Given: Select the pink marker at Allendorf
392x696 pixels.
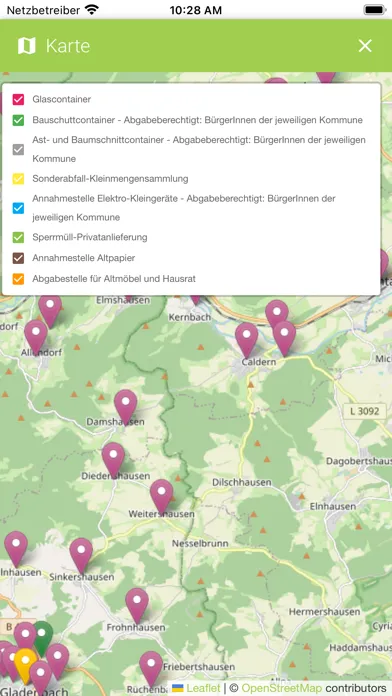Looking at the screenshot, I should click(x=36, y=337).
